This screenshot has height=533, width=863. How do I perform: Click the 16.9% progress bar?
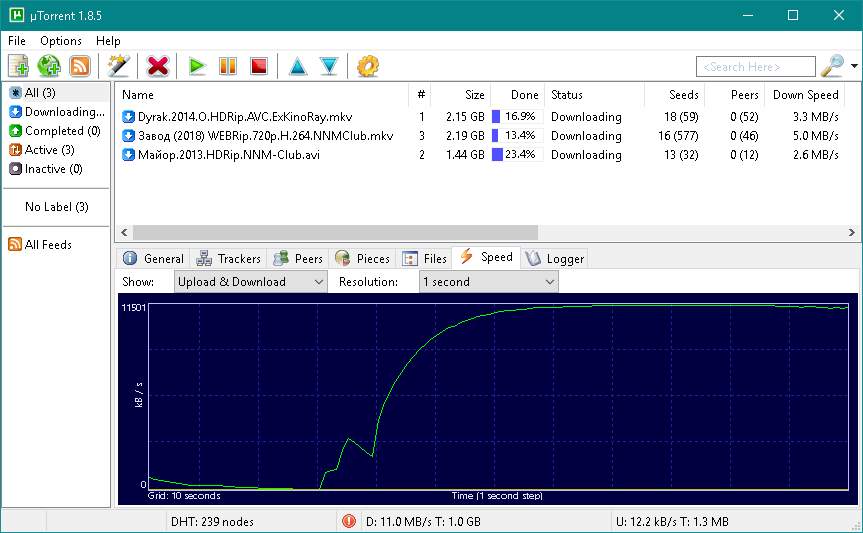[x=517, y=117]
